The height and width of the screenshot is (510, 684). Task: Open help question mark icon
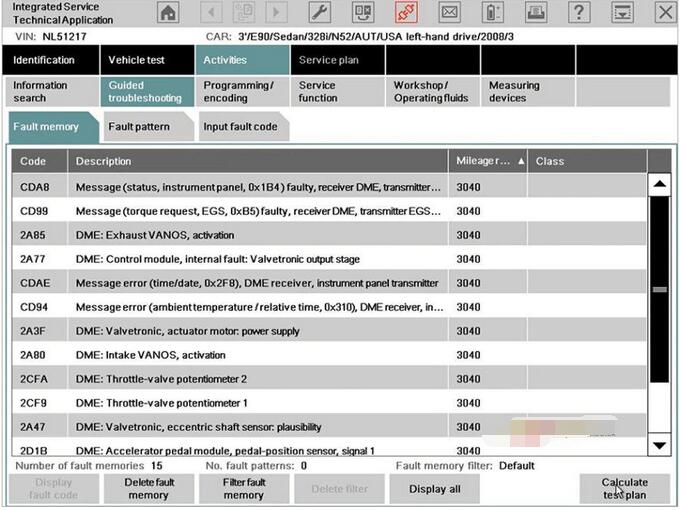click(x=579, y=13)
